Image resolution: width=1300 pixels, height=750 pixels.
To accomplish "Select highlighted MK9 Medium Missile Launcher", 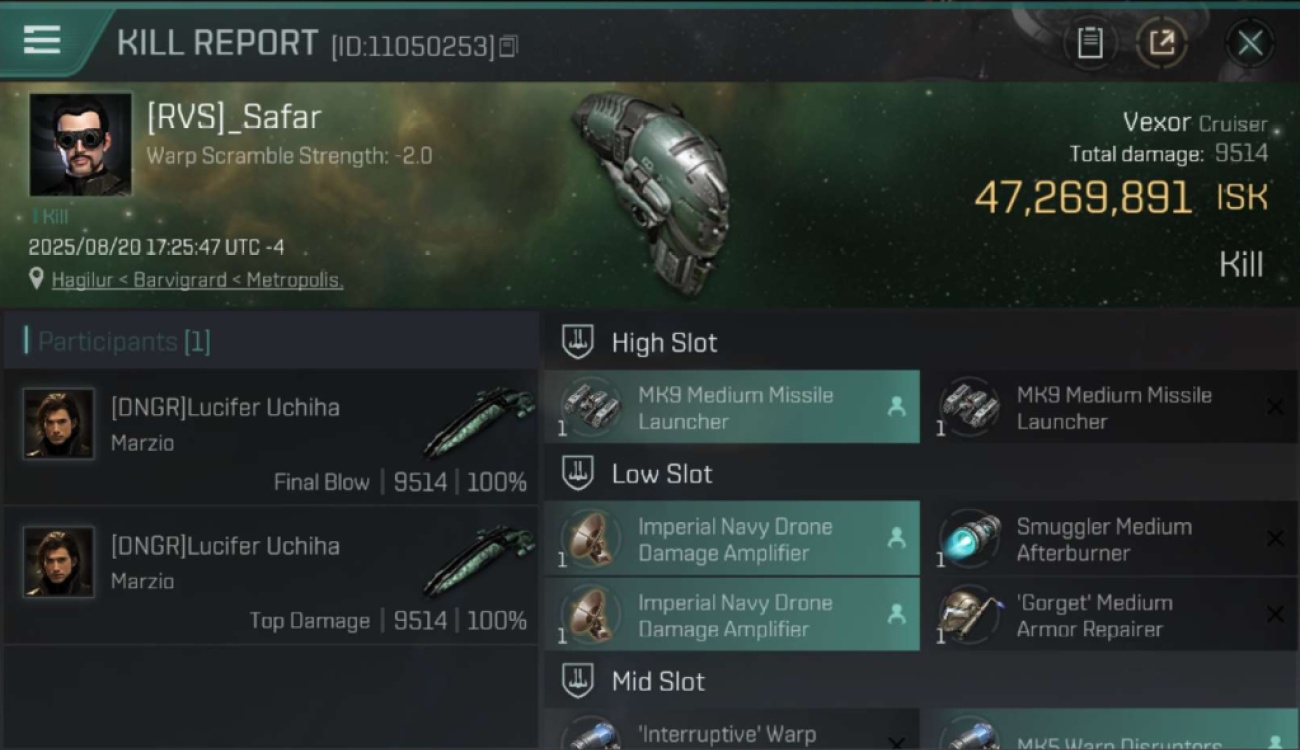I will (x=732, y=407).
